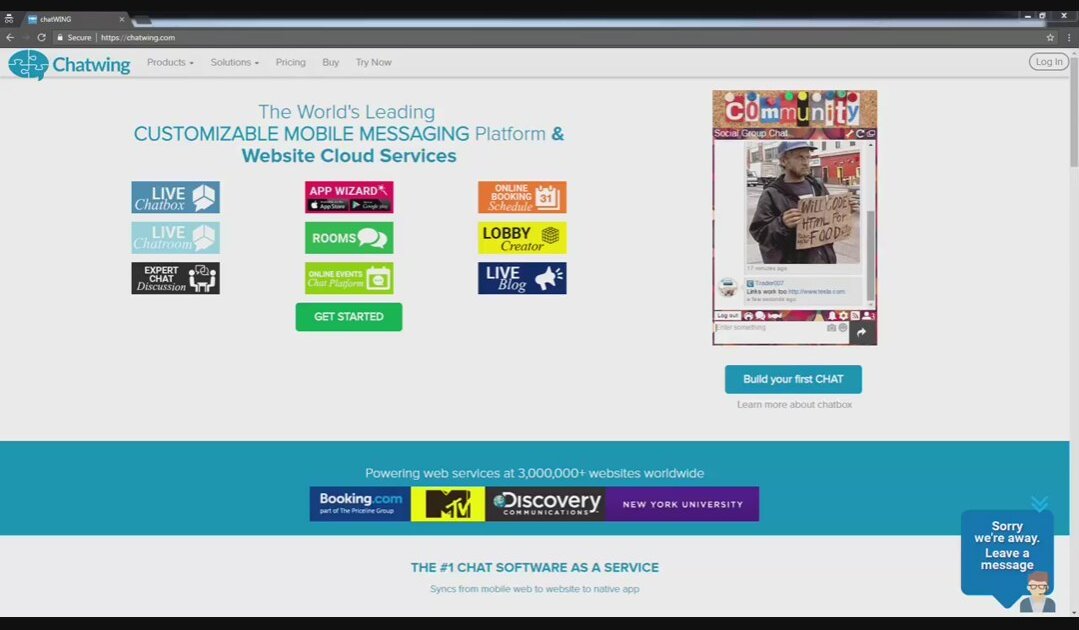Open the LIVE Chatbox tile

click(175, 197)
